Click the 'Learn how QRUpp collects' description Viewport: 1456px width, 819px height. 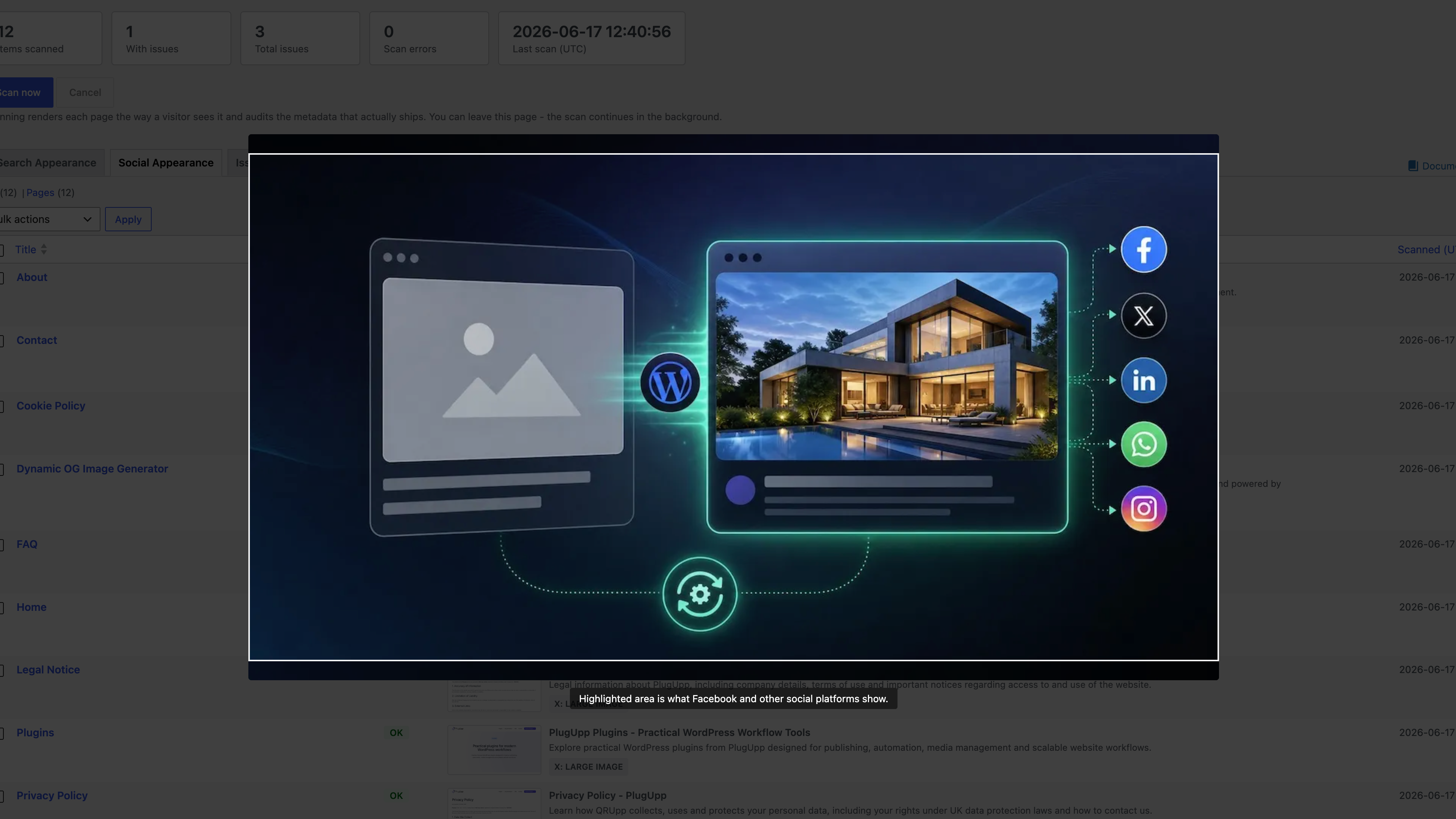pos(850,811)
